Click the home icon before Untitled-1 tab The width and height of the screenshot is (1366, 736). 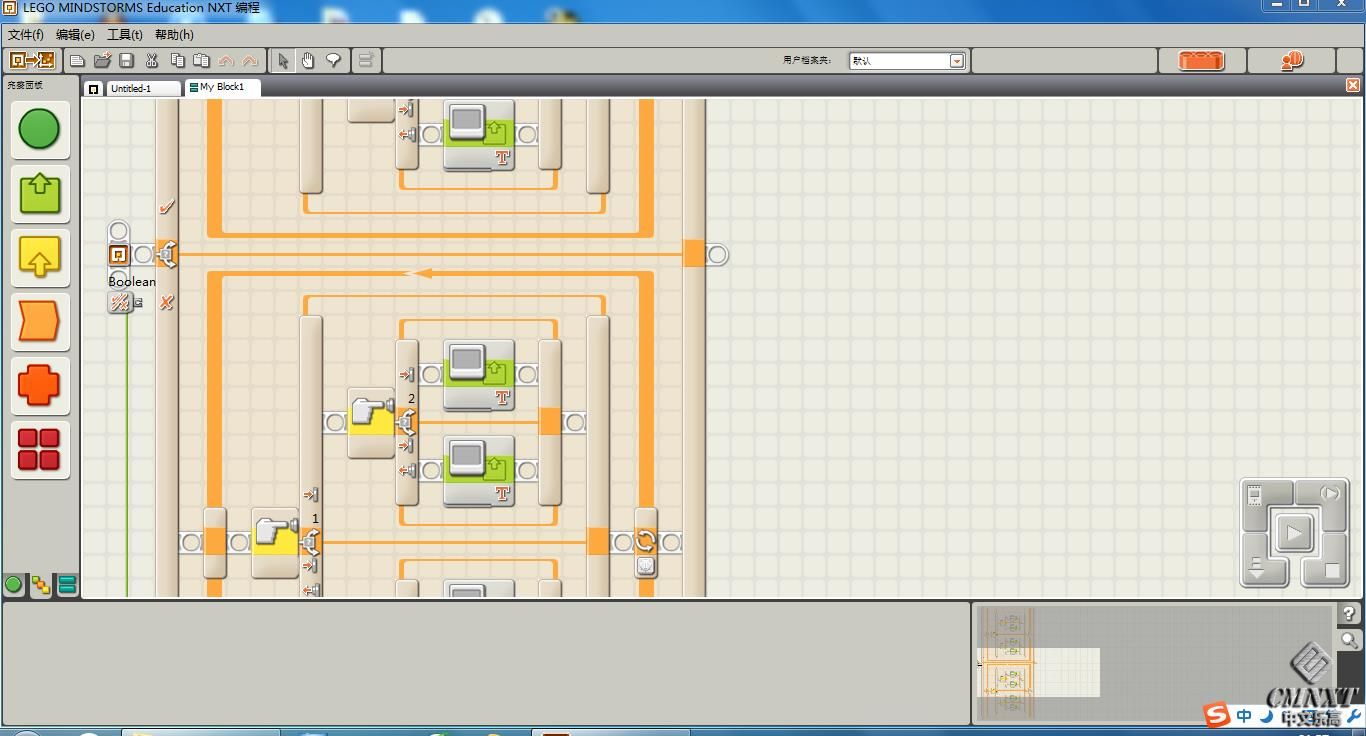93,88
